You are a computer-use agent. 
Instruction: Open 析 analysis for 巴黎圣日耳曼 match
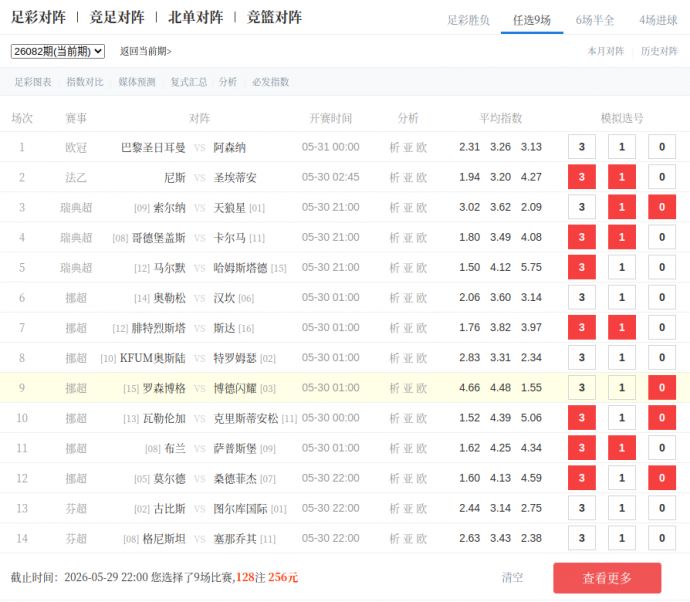point(395,147)
